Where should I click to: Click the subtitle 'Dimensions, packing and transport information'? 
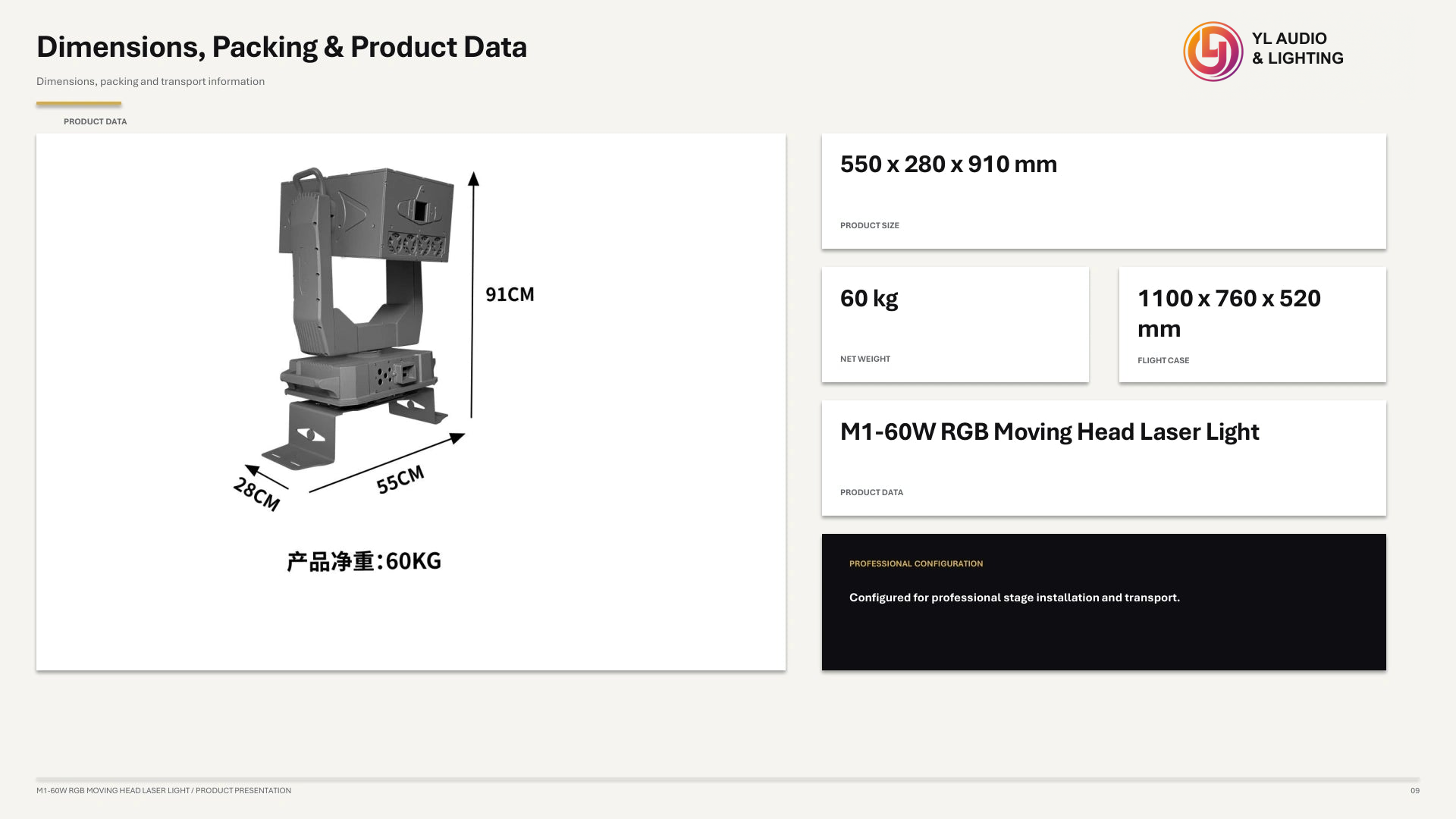click(x=150, y=81)
